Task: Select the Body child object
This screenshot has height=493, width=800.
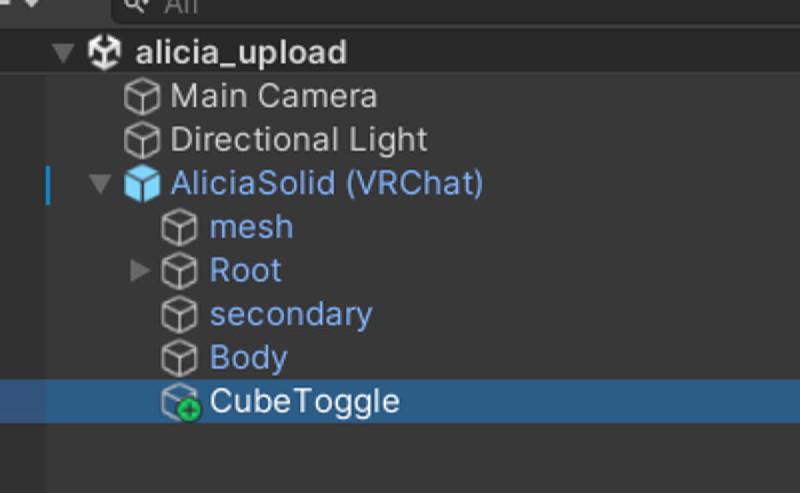Action: click(248, 358)
